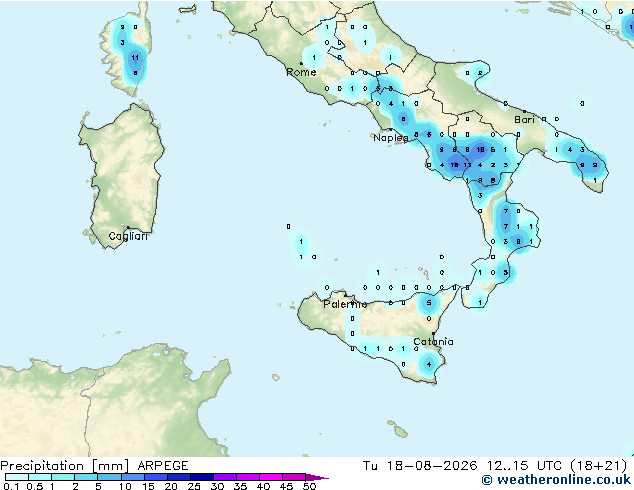Pick the 35–40 mm purple swatch
Image resolution: width=634 pixels, height=490 pixels.
247,477
